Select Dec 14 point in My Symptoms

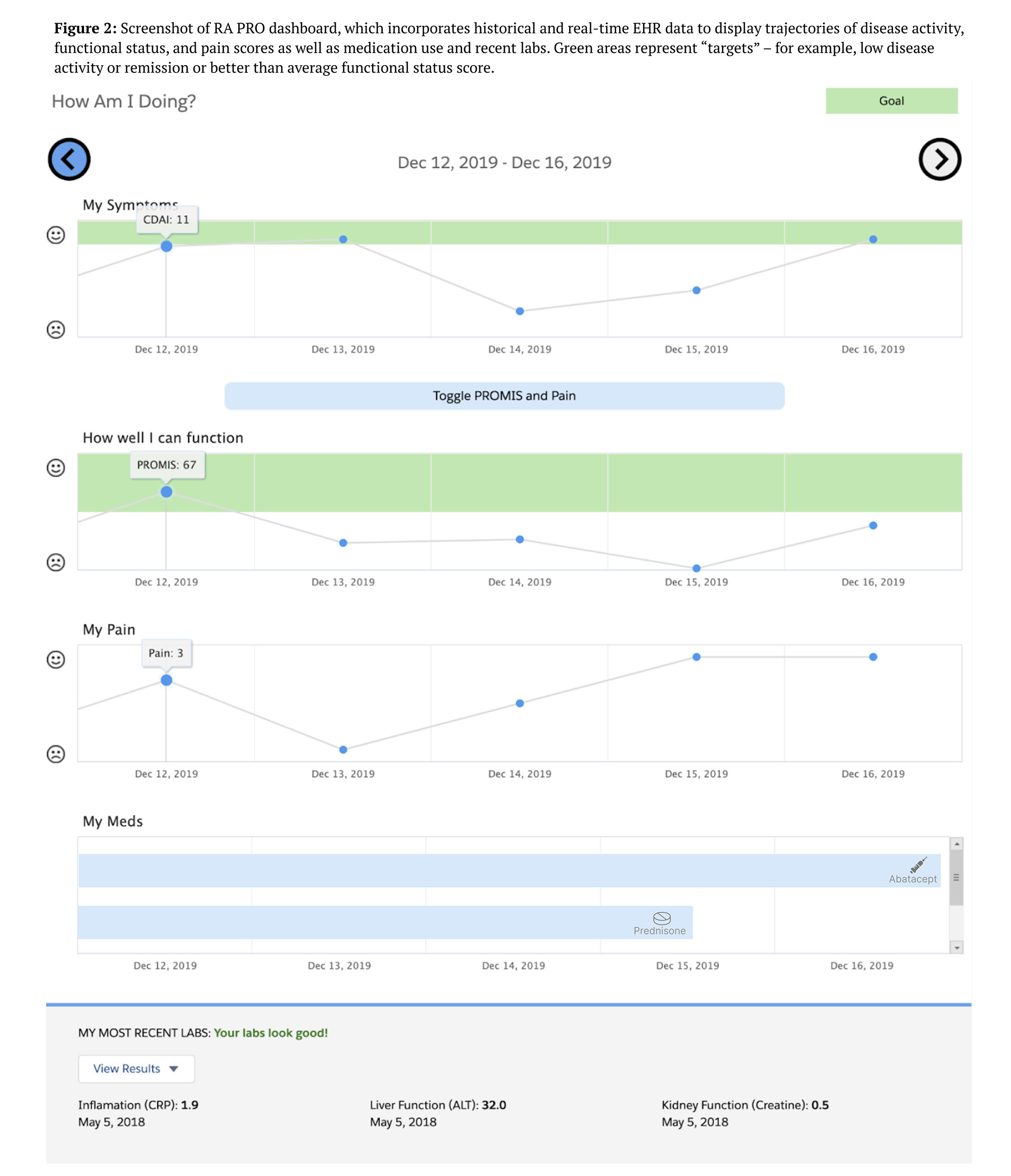coord(520,311)
